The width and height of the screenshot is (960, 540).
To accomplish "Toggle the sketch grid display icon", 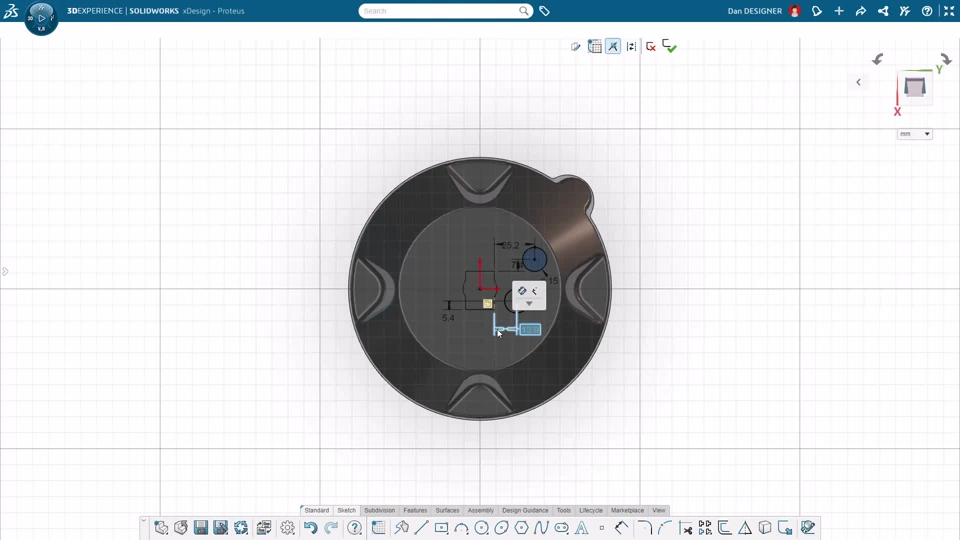I will click(594, 46).
